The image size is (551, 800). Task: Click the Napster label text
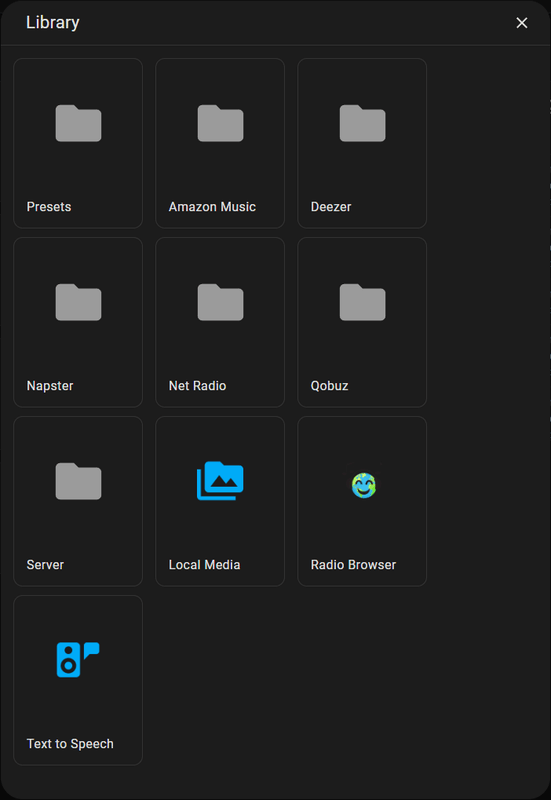pyautogui.click(x=50, y=386)
